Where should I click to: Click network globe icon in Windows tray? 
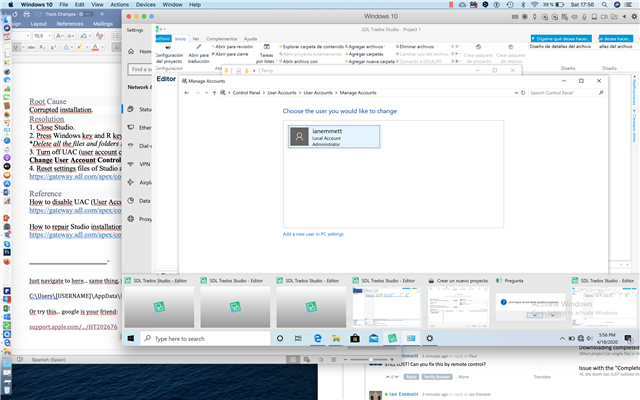580,338
